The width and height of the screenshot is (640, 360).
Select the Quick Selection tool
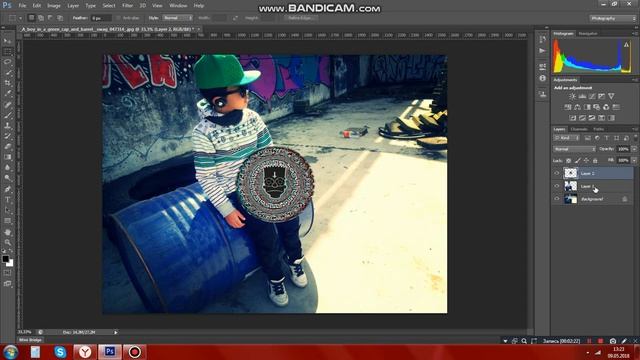pos(7,73)
